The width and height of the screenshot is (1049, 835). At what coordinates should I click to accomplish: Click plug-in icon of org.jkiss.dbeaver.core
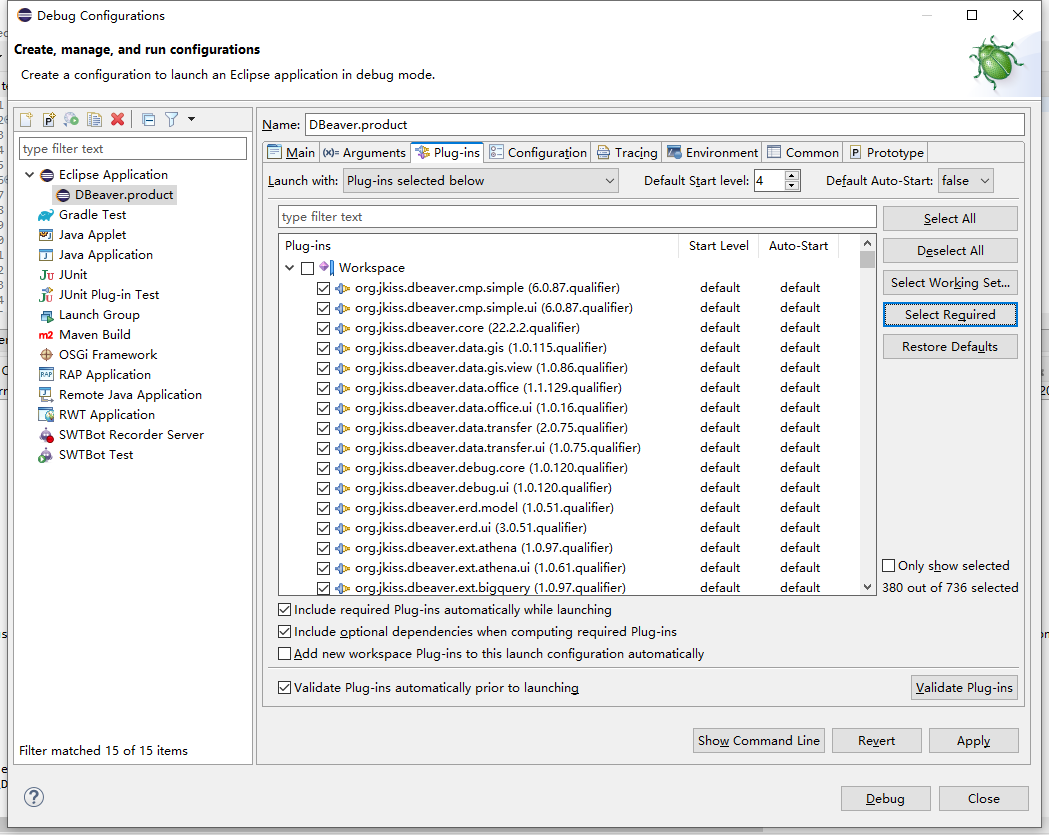pos(343,328)
